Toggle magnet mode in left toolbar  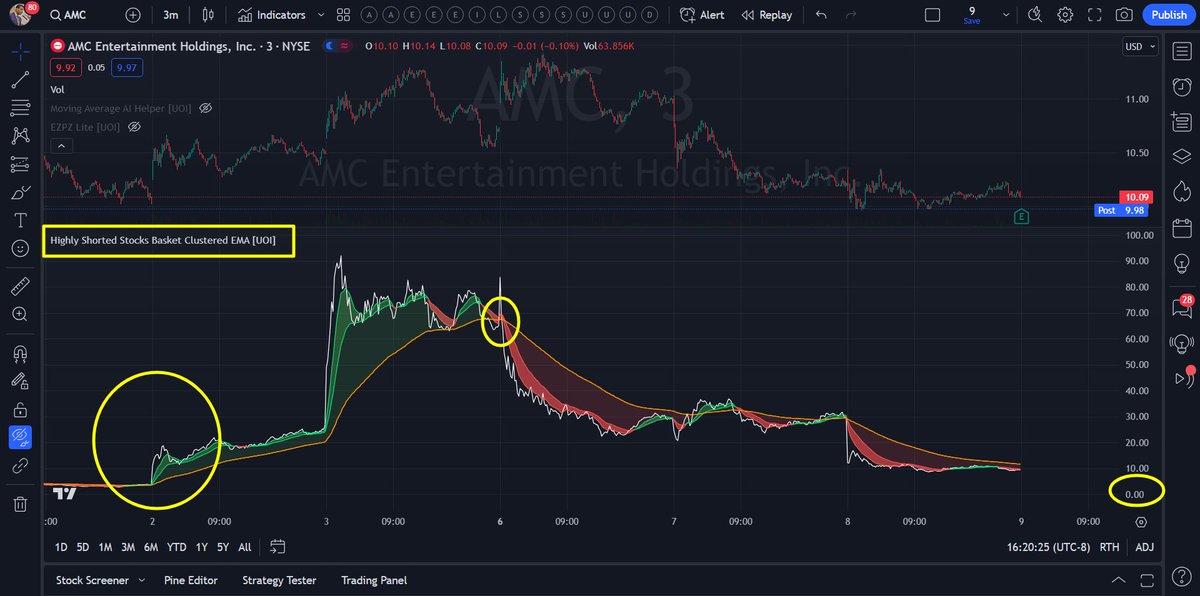[x=20, y=354]
